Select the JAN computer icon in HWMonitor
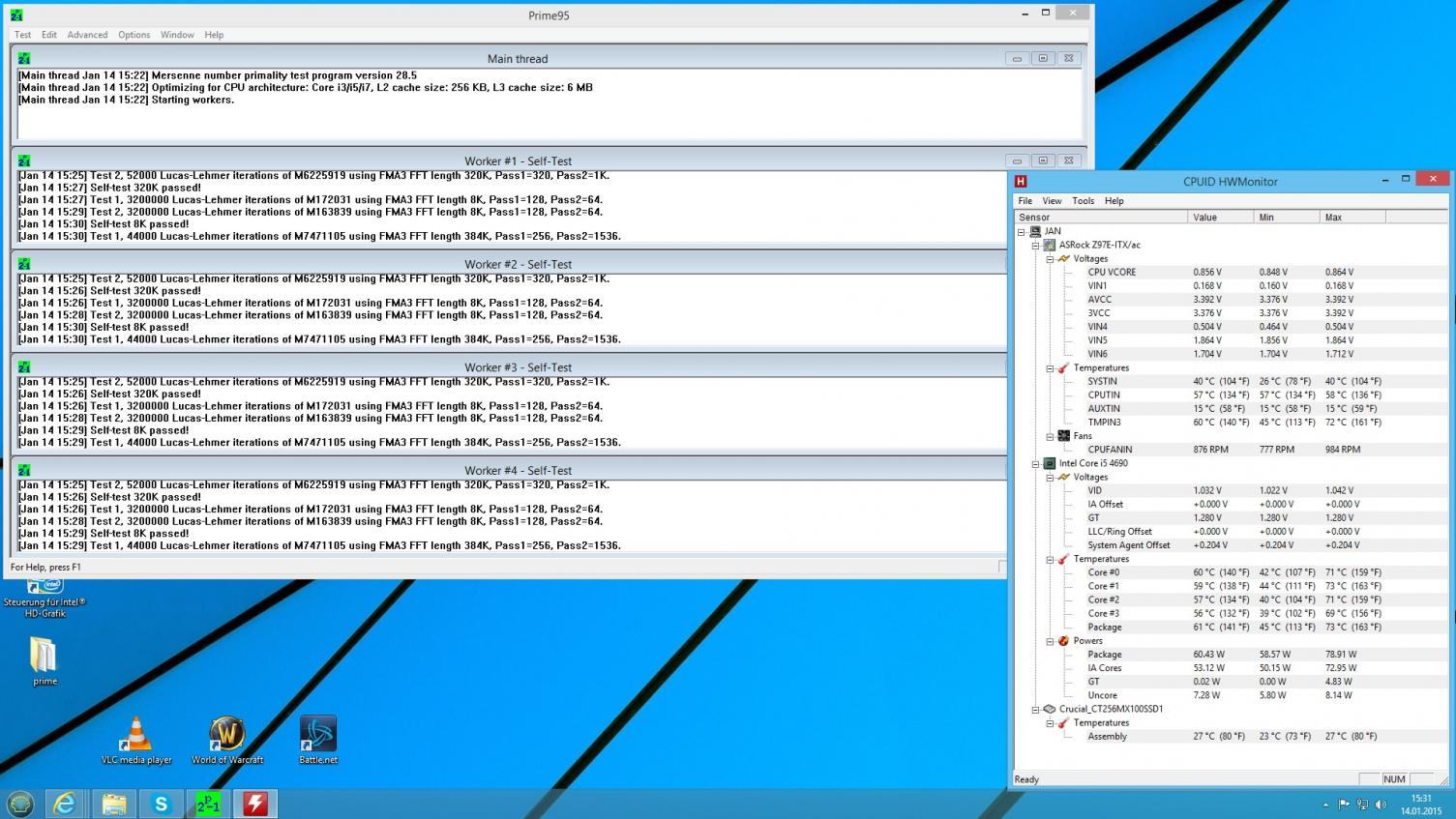The height and width of the screenshot is (819, 1456). 1035,231
